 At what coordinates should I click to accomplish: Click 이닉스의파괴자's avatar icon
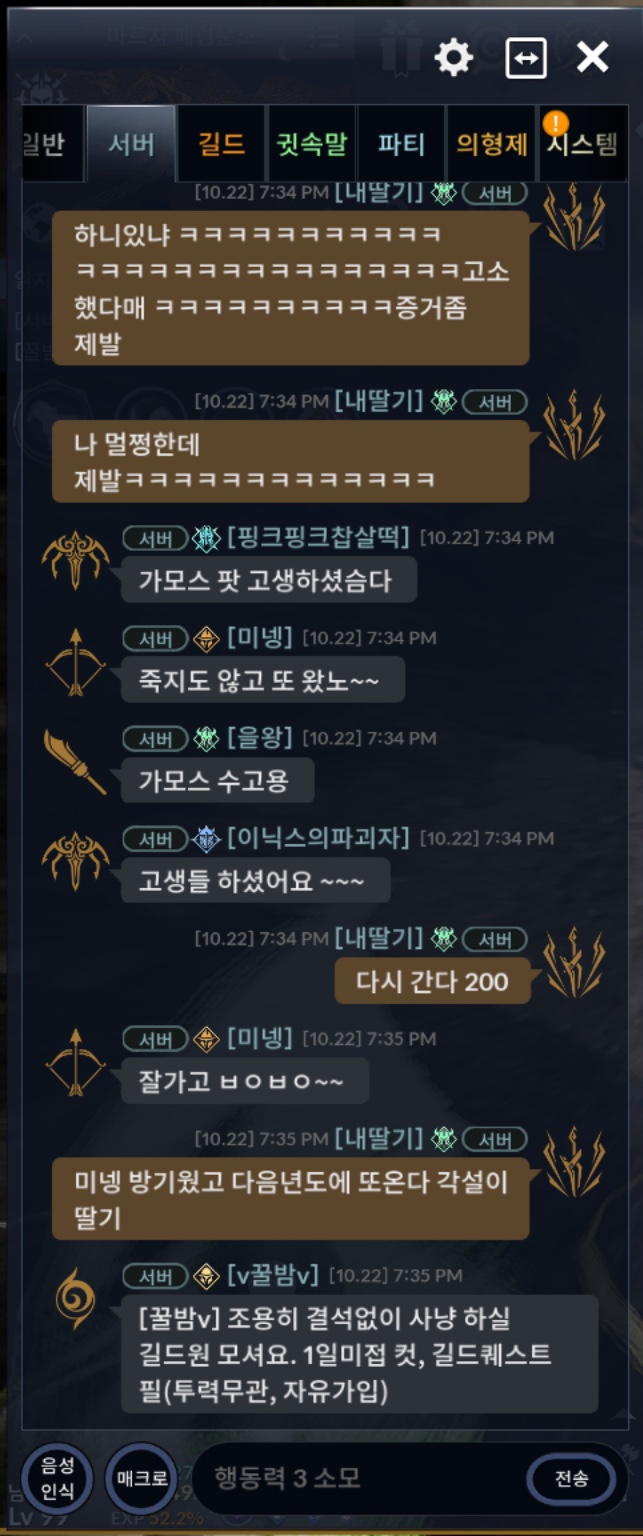click(x=76, y=861)
